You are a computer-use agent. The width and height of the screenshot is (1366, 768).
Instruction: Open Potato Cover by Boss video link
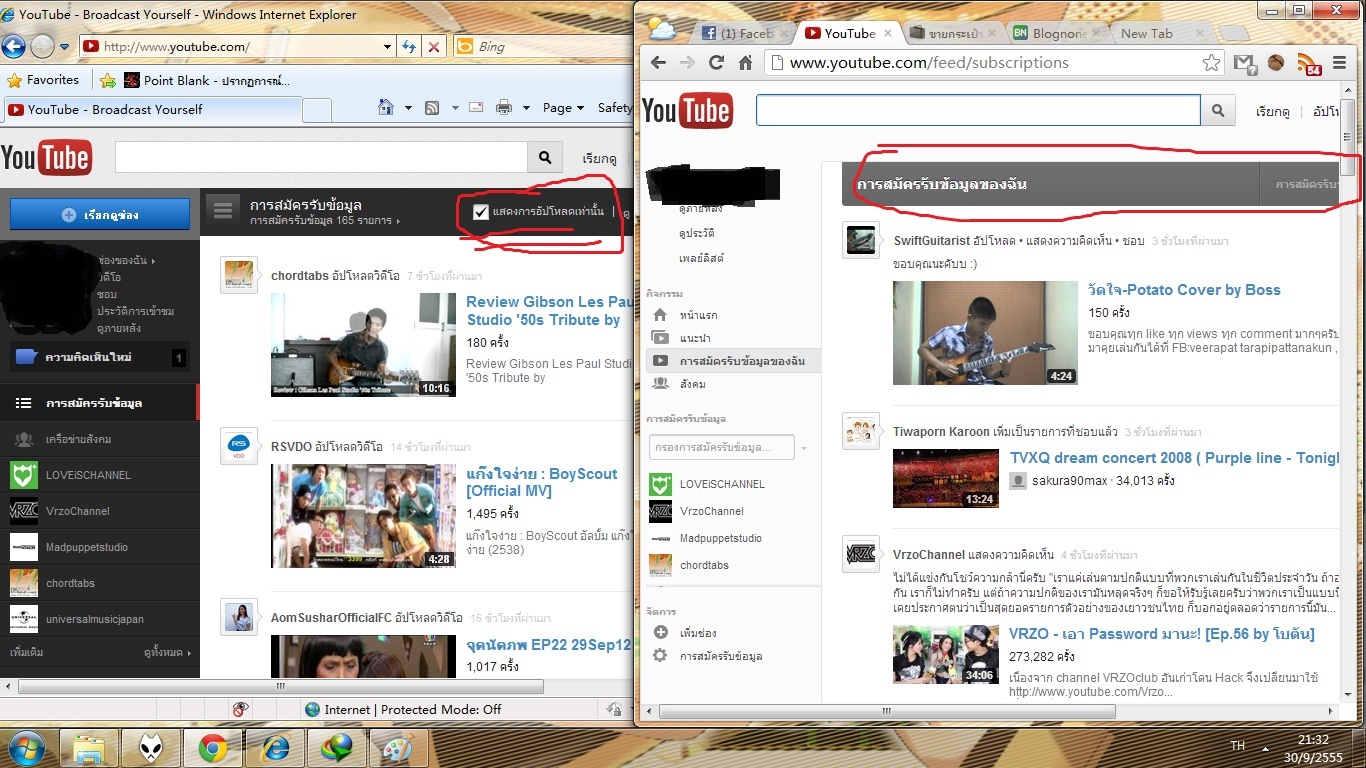click(x=1184, y=290)
